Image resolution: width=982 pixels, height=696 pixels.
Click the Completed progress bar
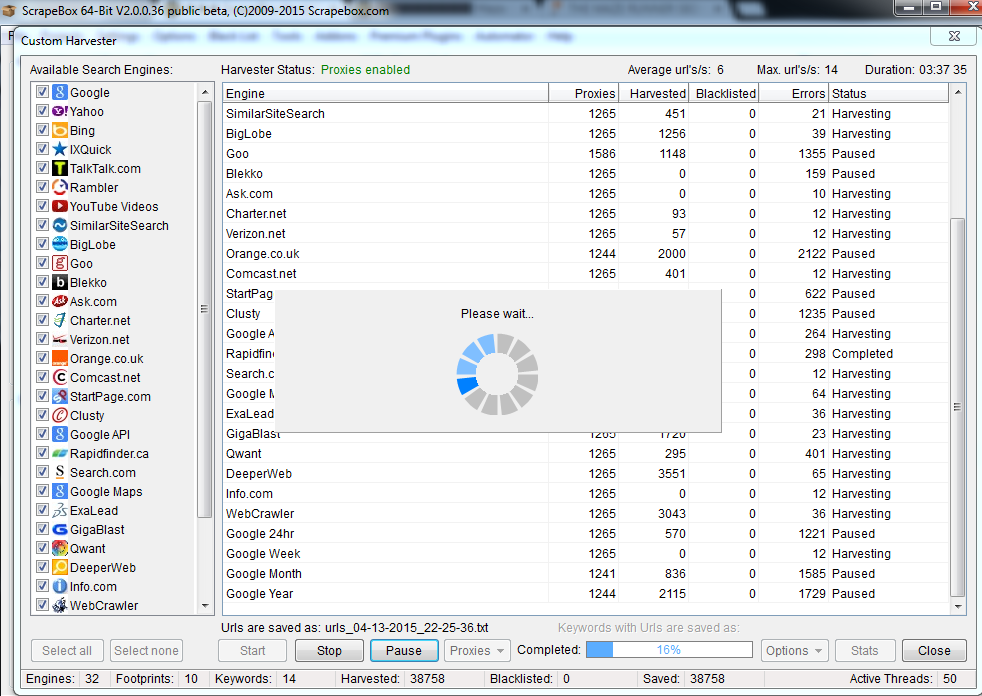point(669,650)
